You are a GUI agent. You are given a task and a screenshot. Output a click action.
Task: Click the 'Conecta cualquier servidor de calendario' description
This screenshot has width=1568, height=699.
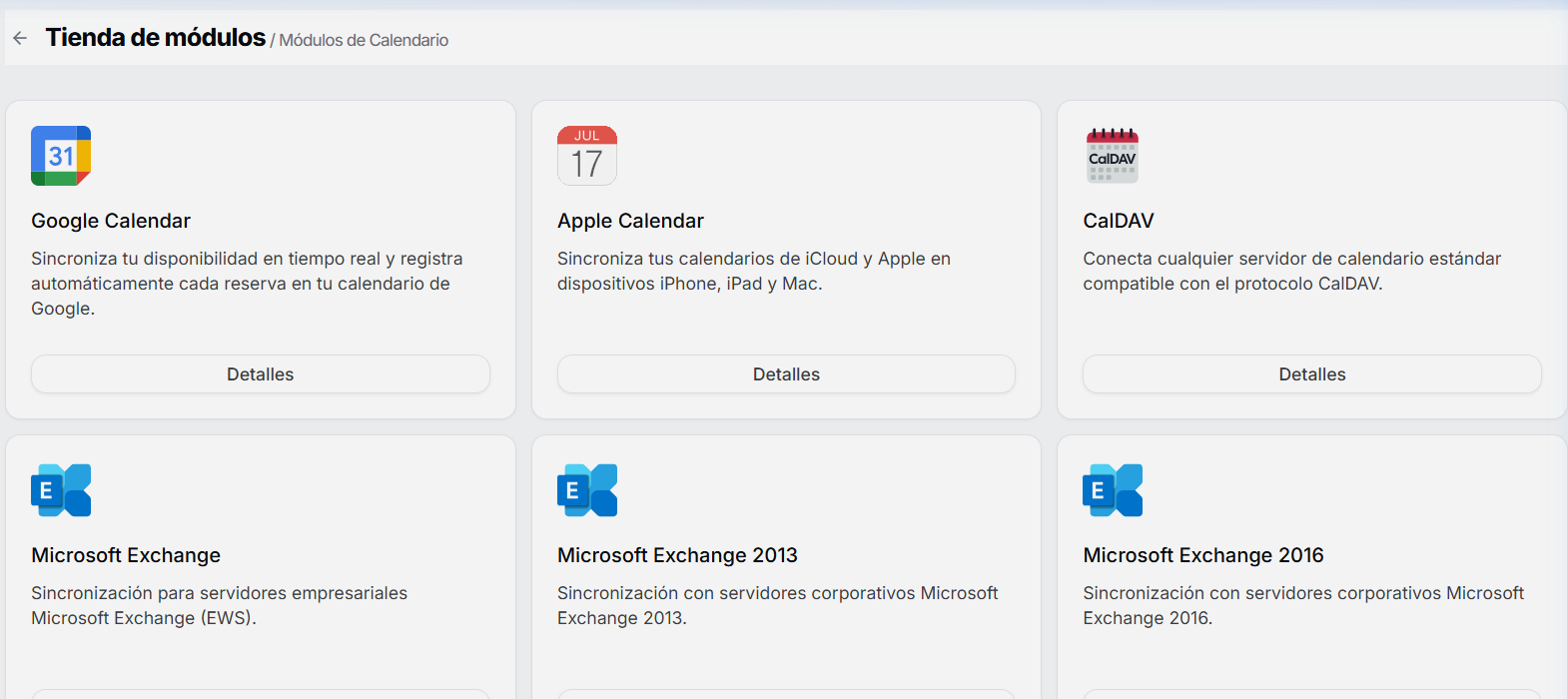1292,271
